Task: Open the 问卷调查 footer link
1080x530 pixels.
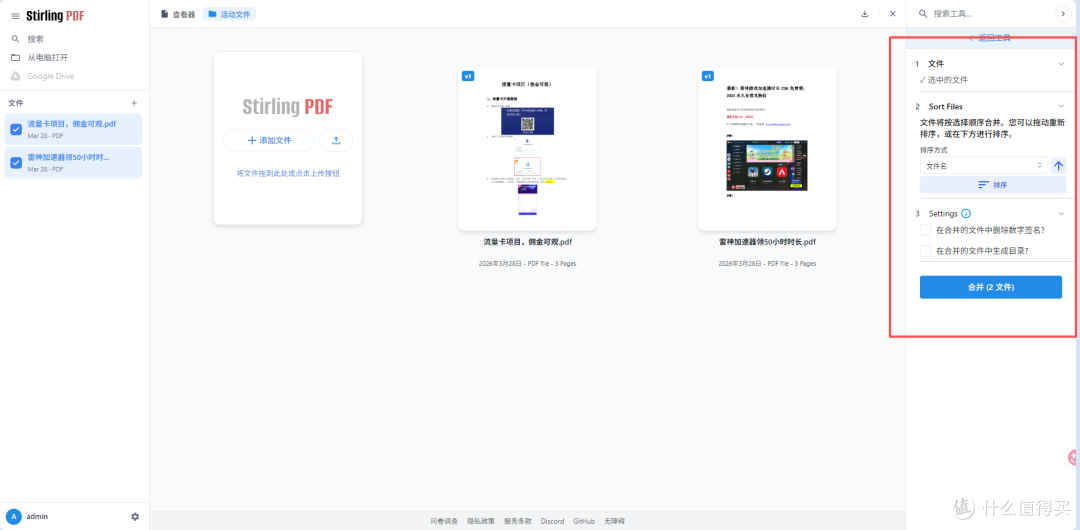Action: (x=444, y=521)
